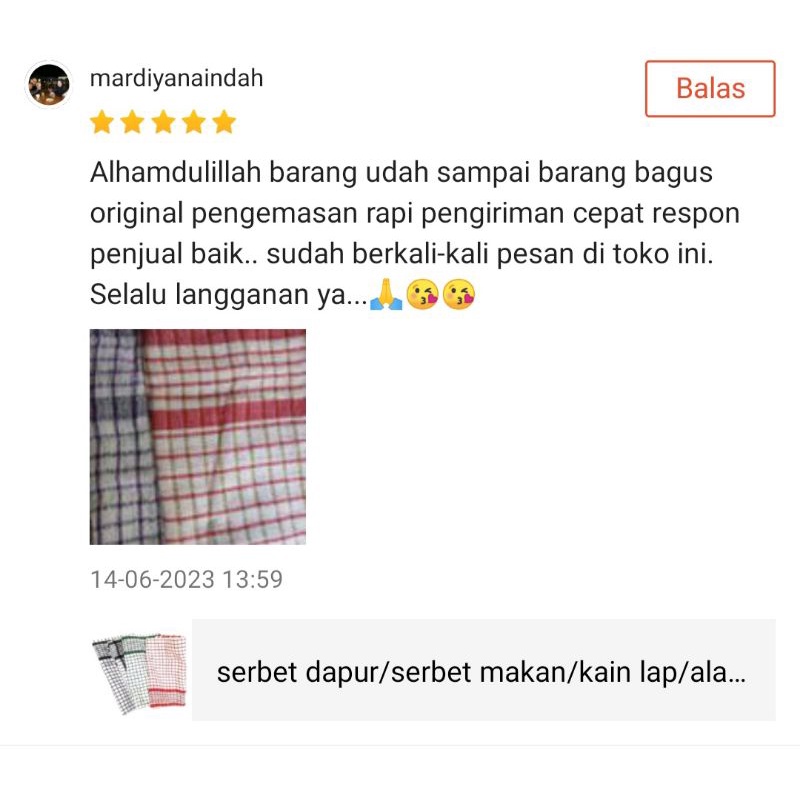Select the second rating star

point(133,122)
